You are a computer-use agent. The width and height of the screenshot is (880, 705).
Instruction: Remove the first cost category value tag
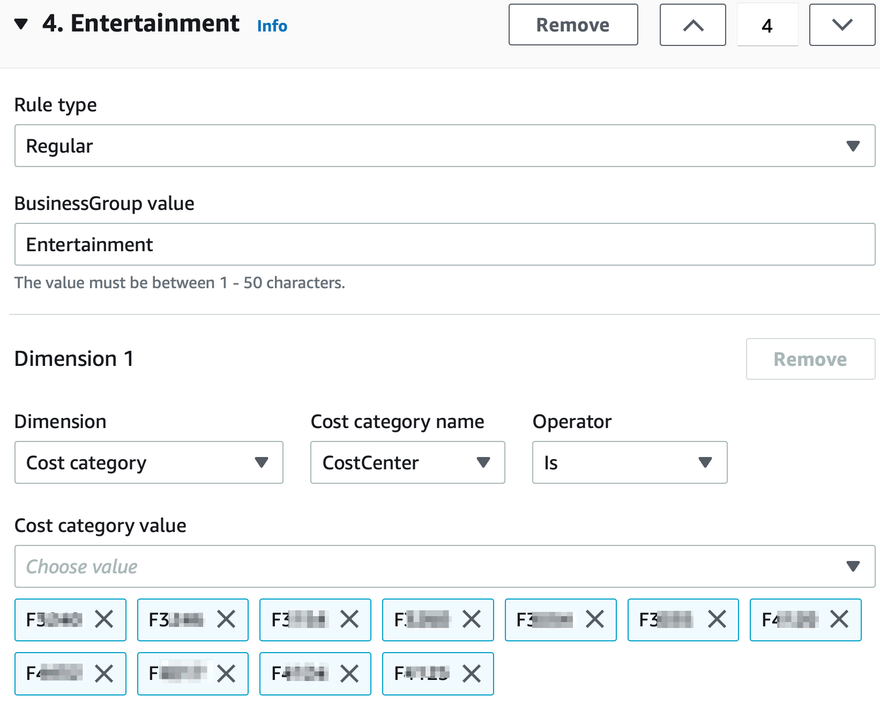(104, 620)
